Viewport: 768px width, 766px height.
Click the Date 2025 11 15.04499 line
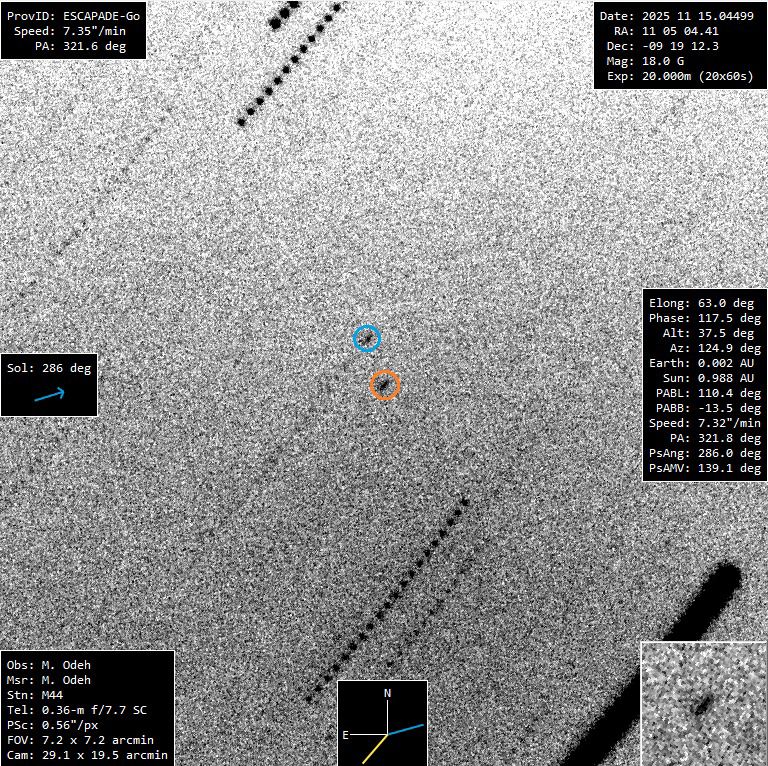click(676, 16)
